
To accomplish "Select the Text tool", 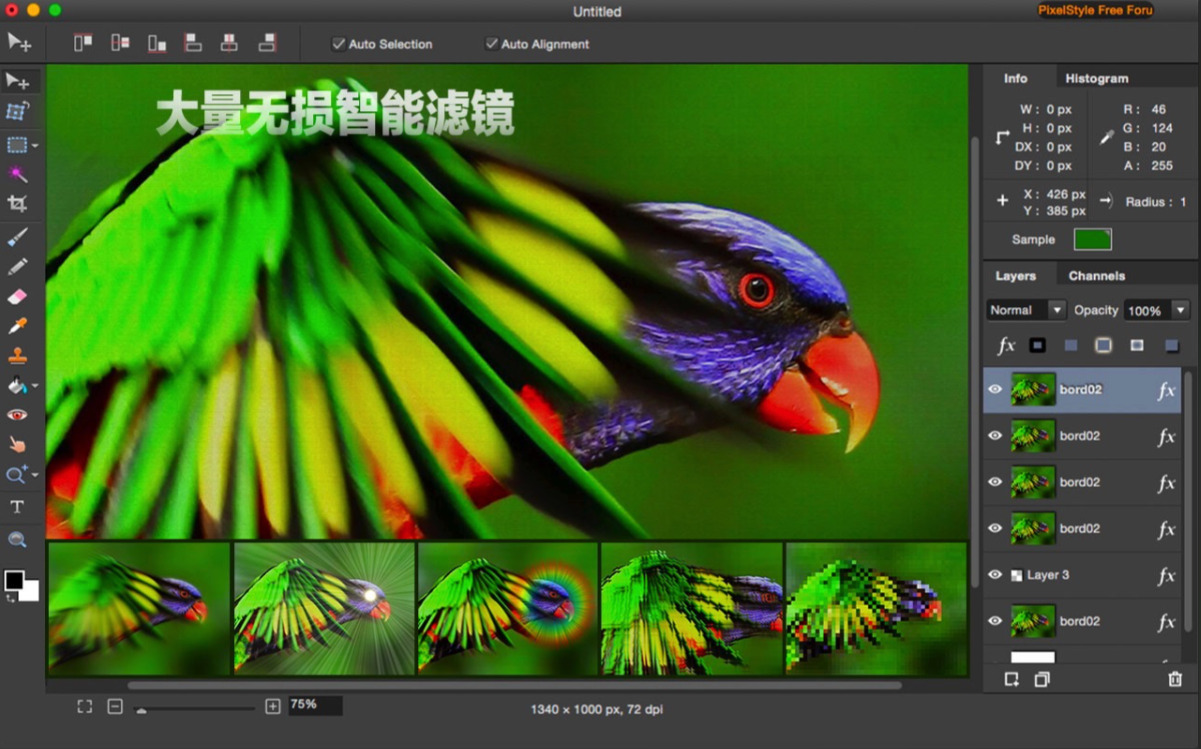I will coord(18,507).
